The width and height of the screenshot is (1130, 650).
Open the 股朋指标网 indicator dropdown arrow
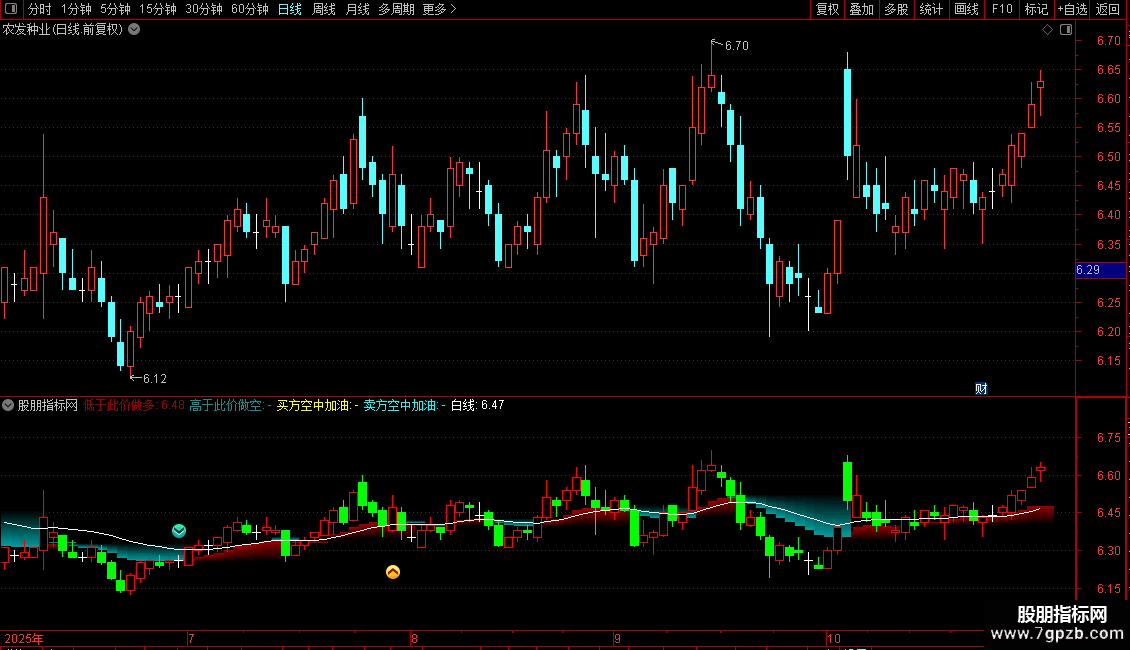point(8,405)
